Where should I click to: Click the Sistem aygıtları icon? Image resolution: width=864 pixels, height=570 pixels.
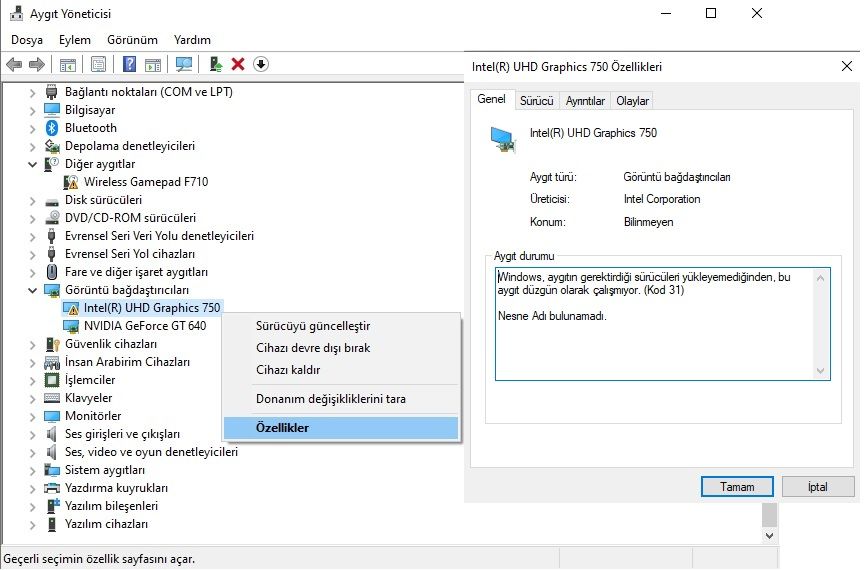coord(52,470)
